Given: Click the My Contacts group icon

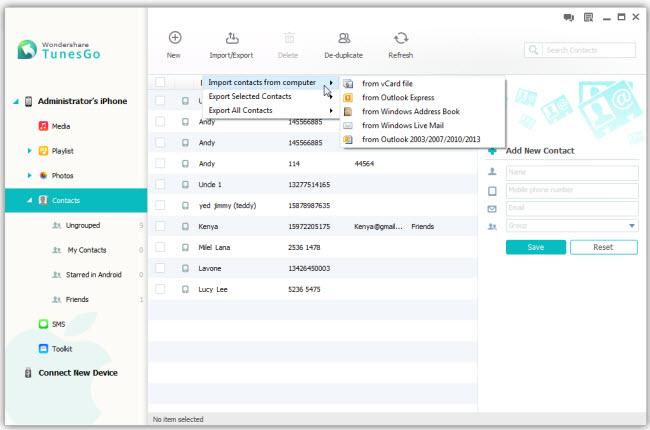Looking at the screenshot, I should pos(57,250).
